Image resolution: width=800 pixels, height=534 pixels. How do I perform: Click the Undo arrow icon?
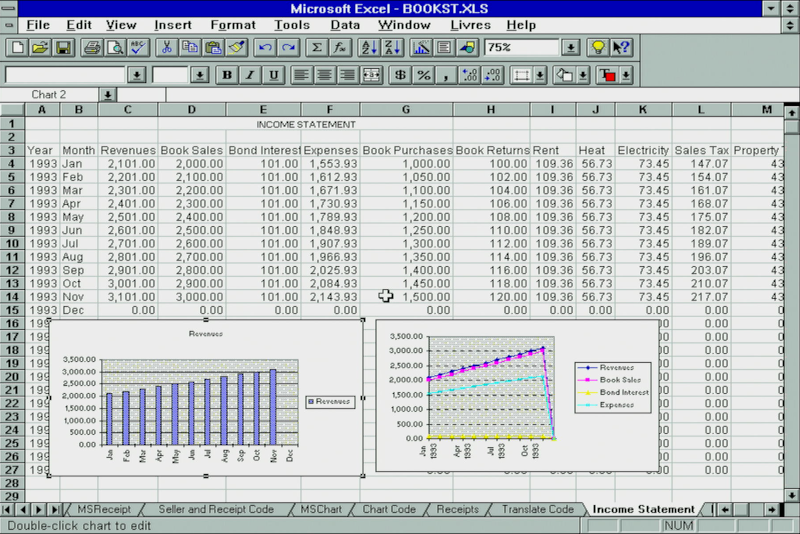click(x=265, y=47)
